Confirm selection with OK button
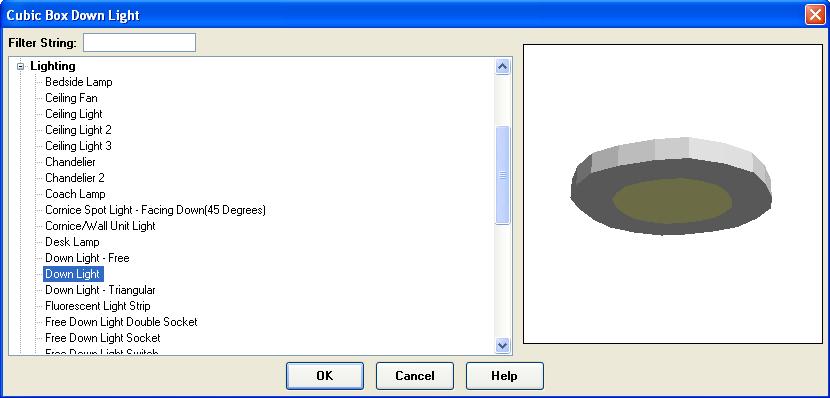 (324, 376)
